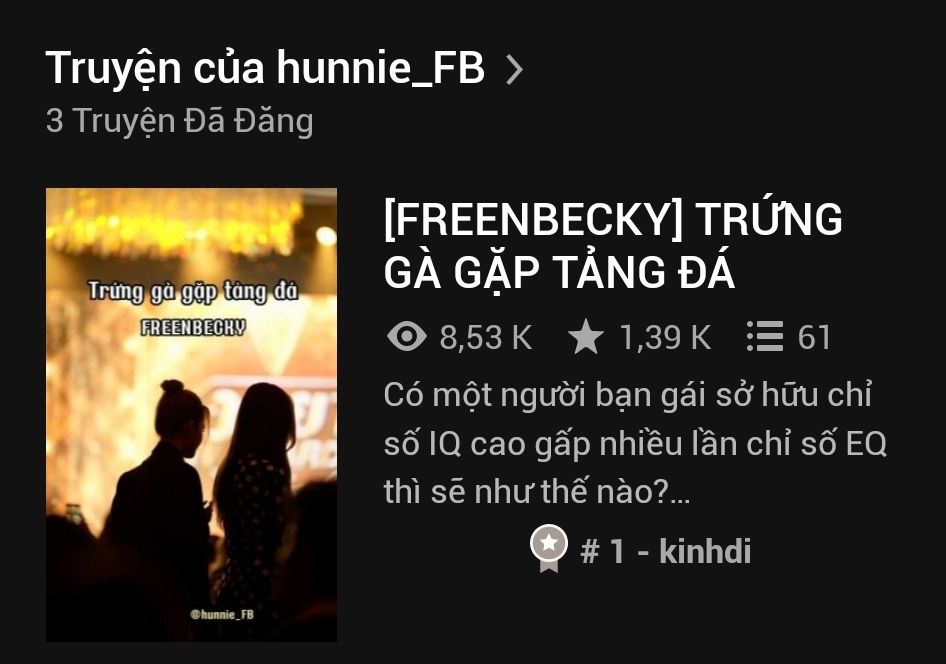Click the 'kinhdi' tag word
This screenshot has height=664, width=946.
705,551
